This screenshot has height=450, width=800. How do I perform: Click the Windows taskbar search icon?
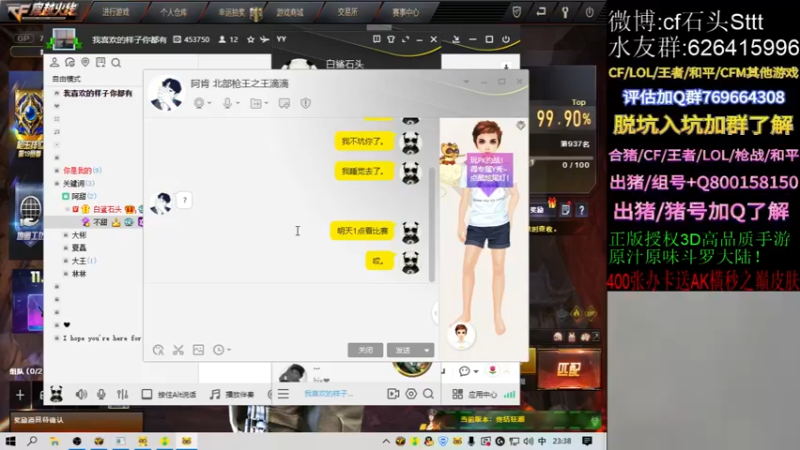point(32,441)
